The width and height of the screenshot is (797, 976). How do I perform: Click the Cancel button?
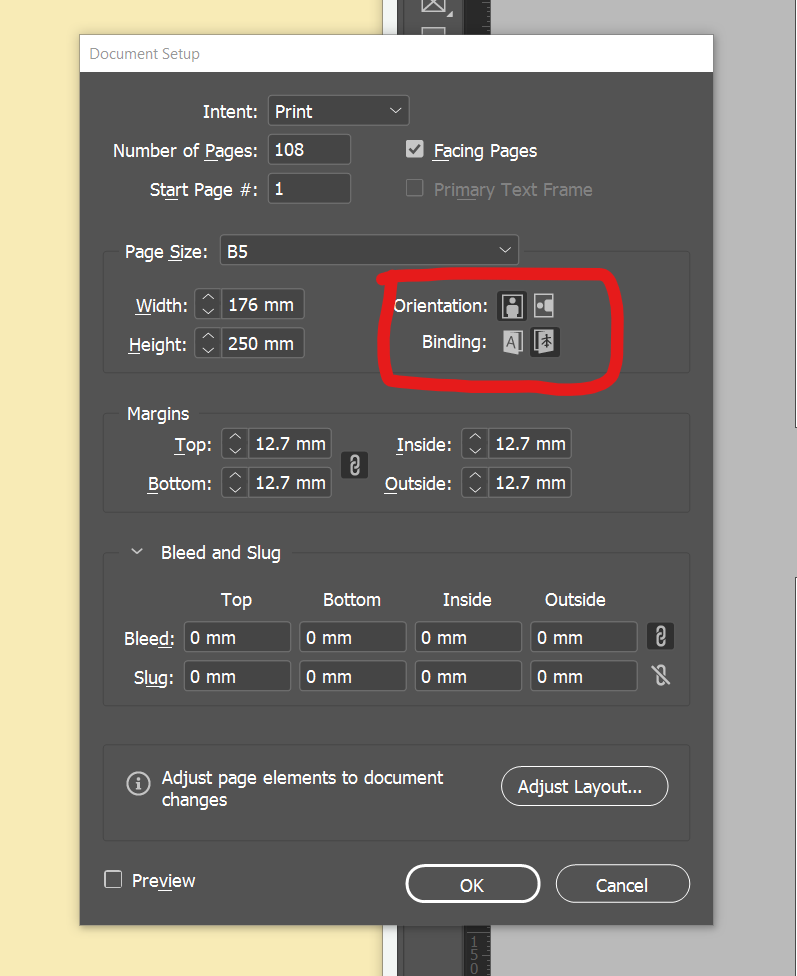pyautogui.click(x=623, y=884)
